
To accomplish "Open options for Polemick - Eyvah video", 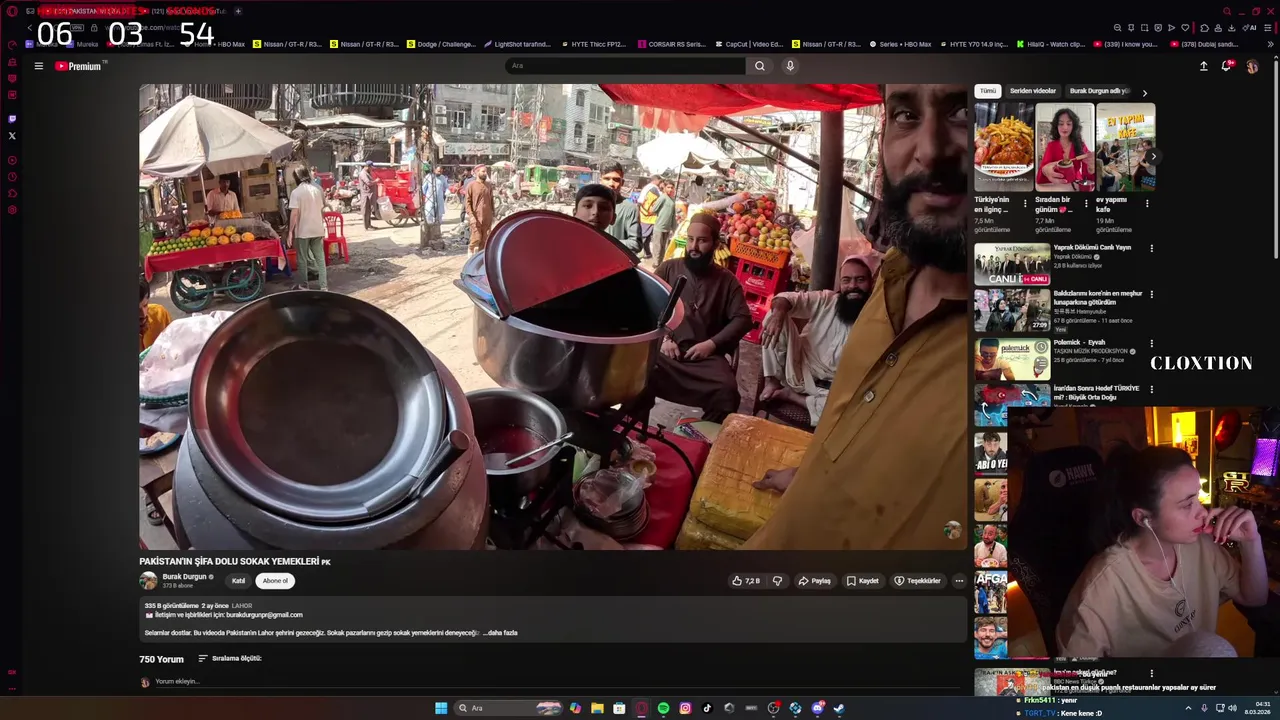I will coord(1151,343).
